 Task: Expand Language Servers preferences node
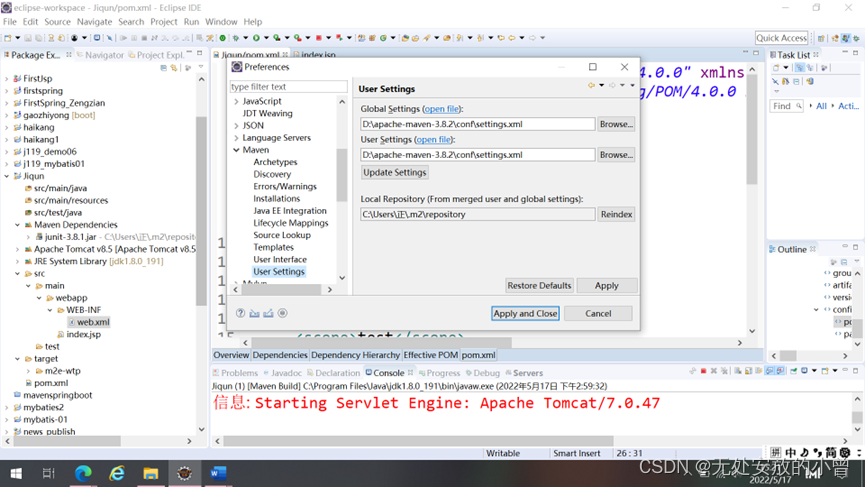(236, 138)
